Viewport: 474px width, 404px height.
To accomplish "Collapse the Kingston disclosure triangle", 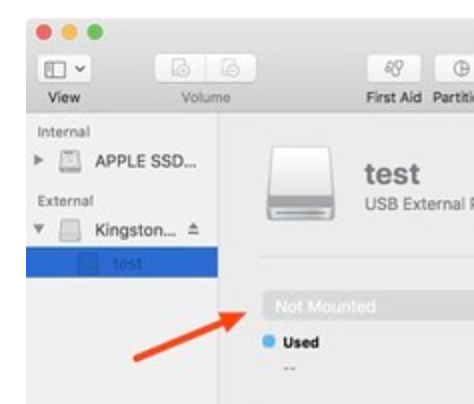I will 39,229.
